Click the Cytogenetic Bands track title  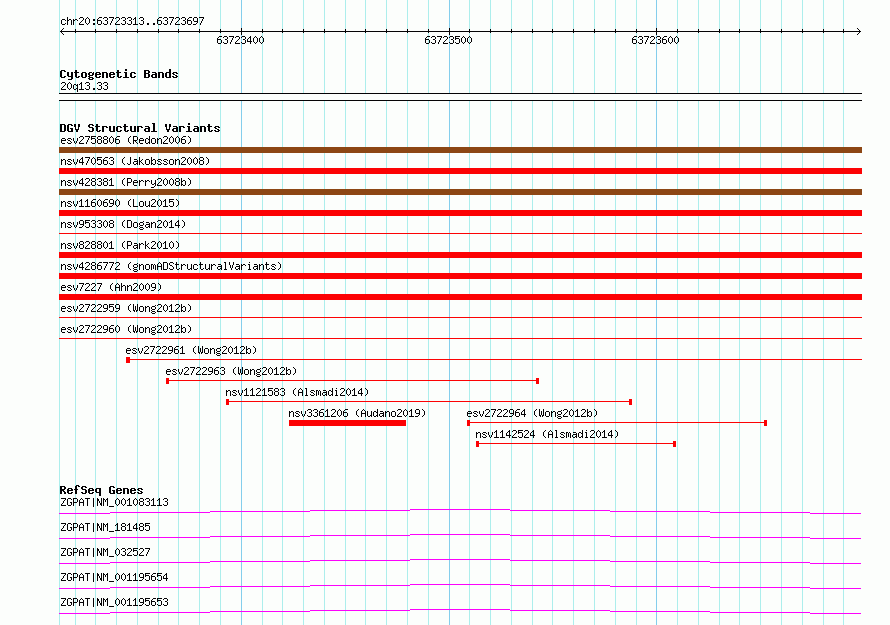(119, 74)
